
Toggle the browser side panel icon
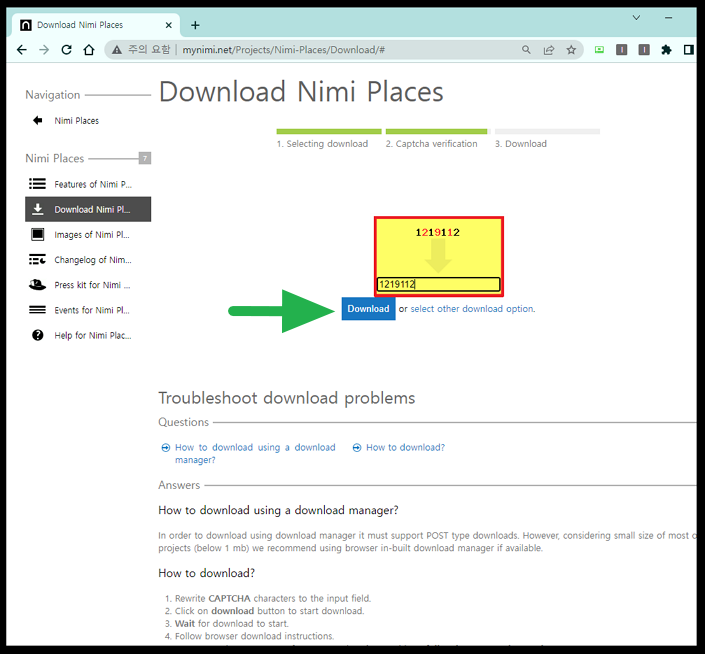[688, 50]
